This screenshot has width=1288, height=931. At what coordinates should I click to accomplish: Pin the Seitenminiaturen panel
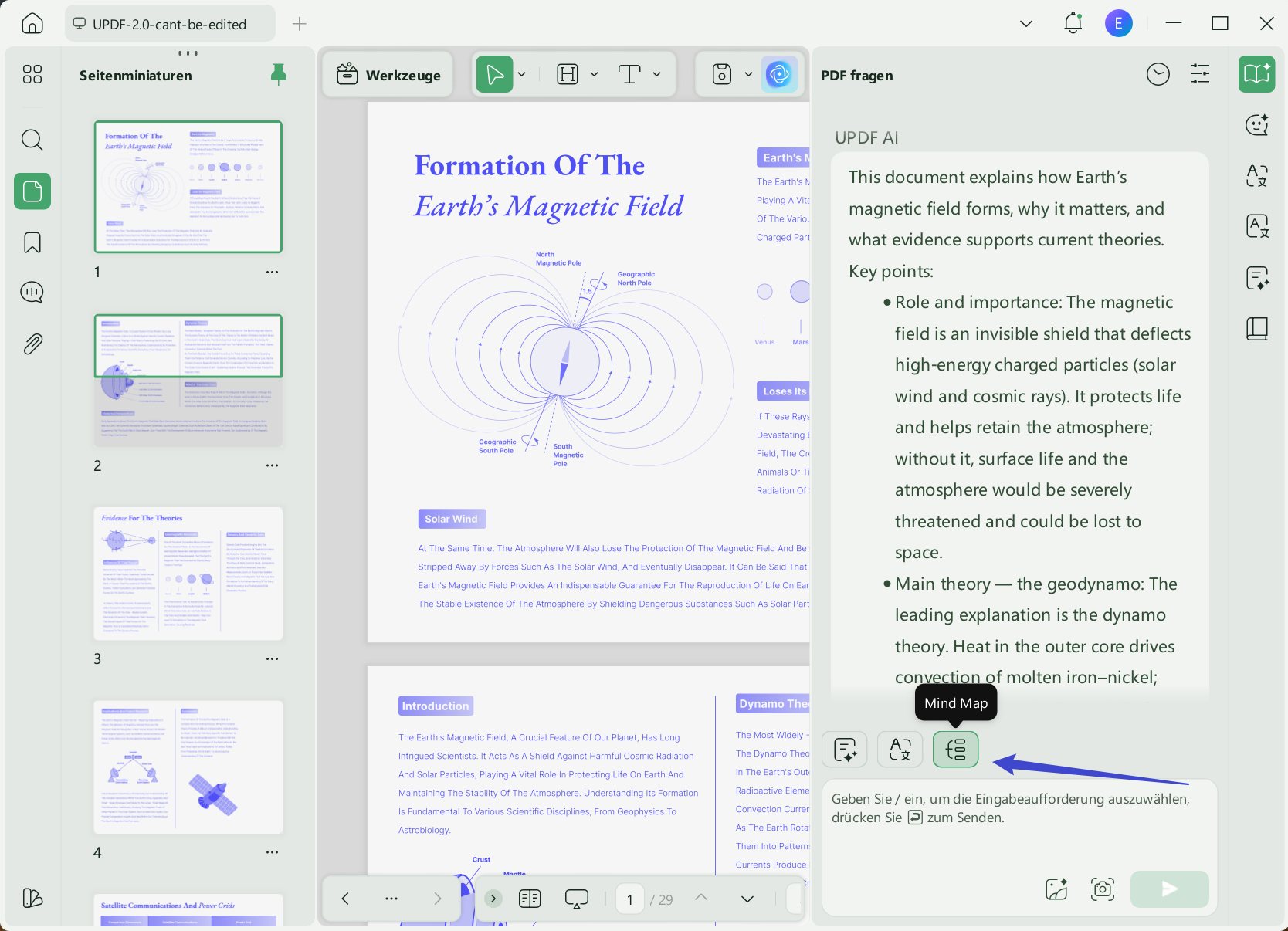[279, 74]
